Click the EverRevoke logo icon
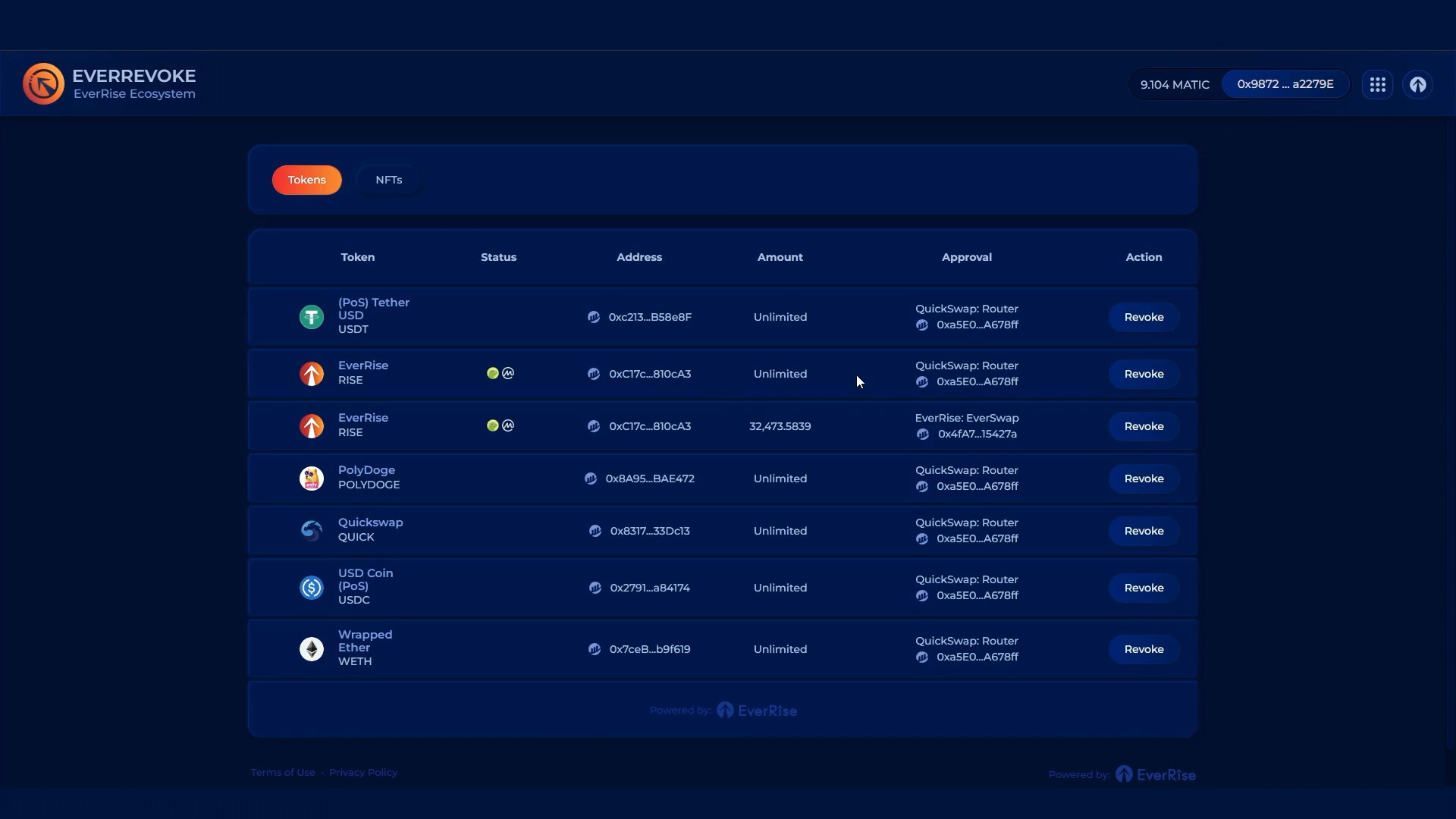 [43, 83]
